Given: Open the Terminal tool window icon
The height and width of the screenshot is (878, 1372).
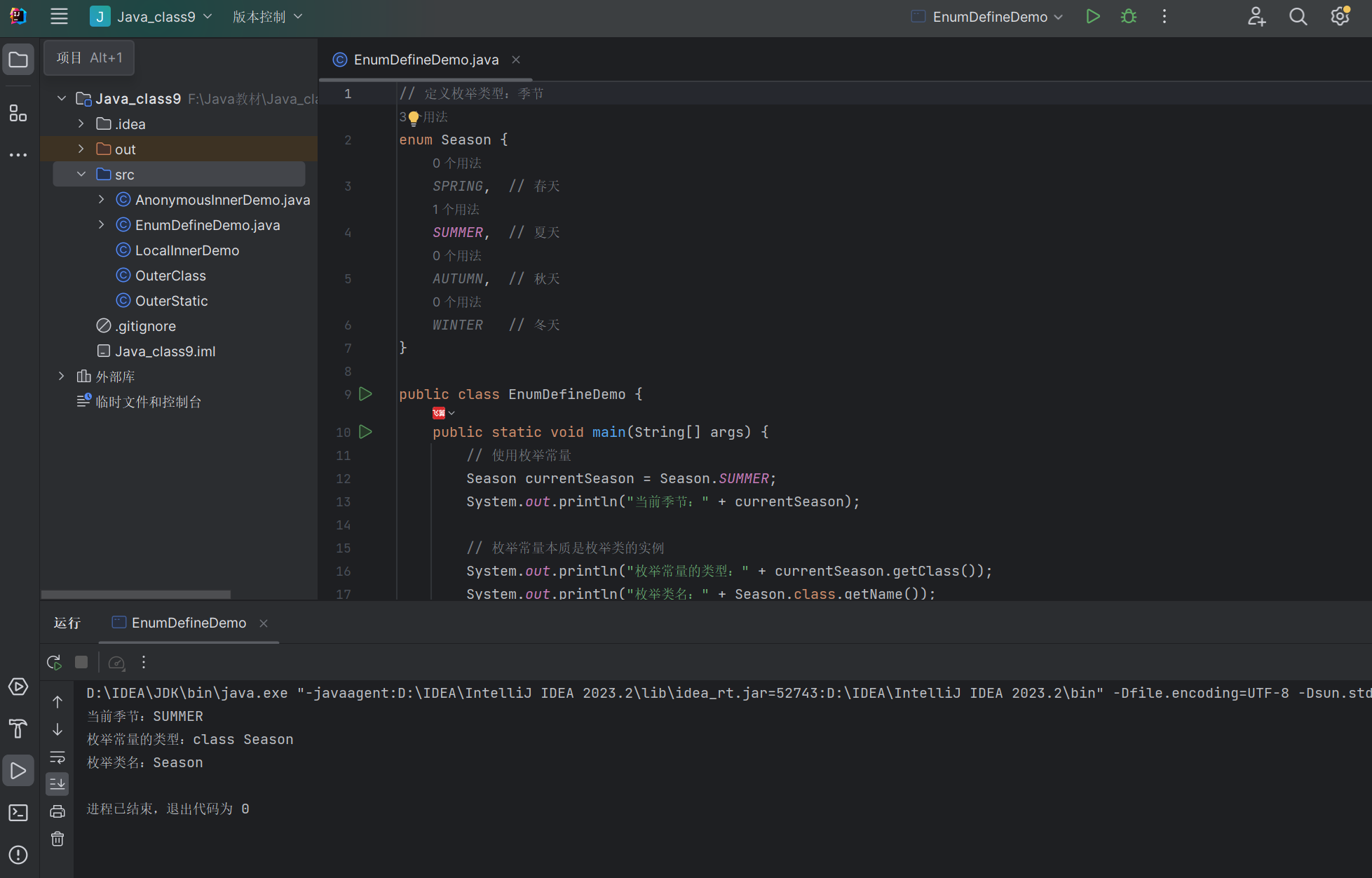Looking at the screenshot, I should click(18, 813).
